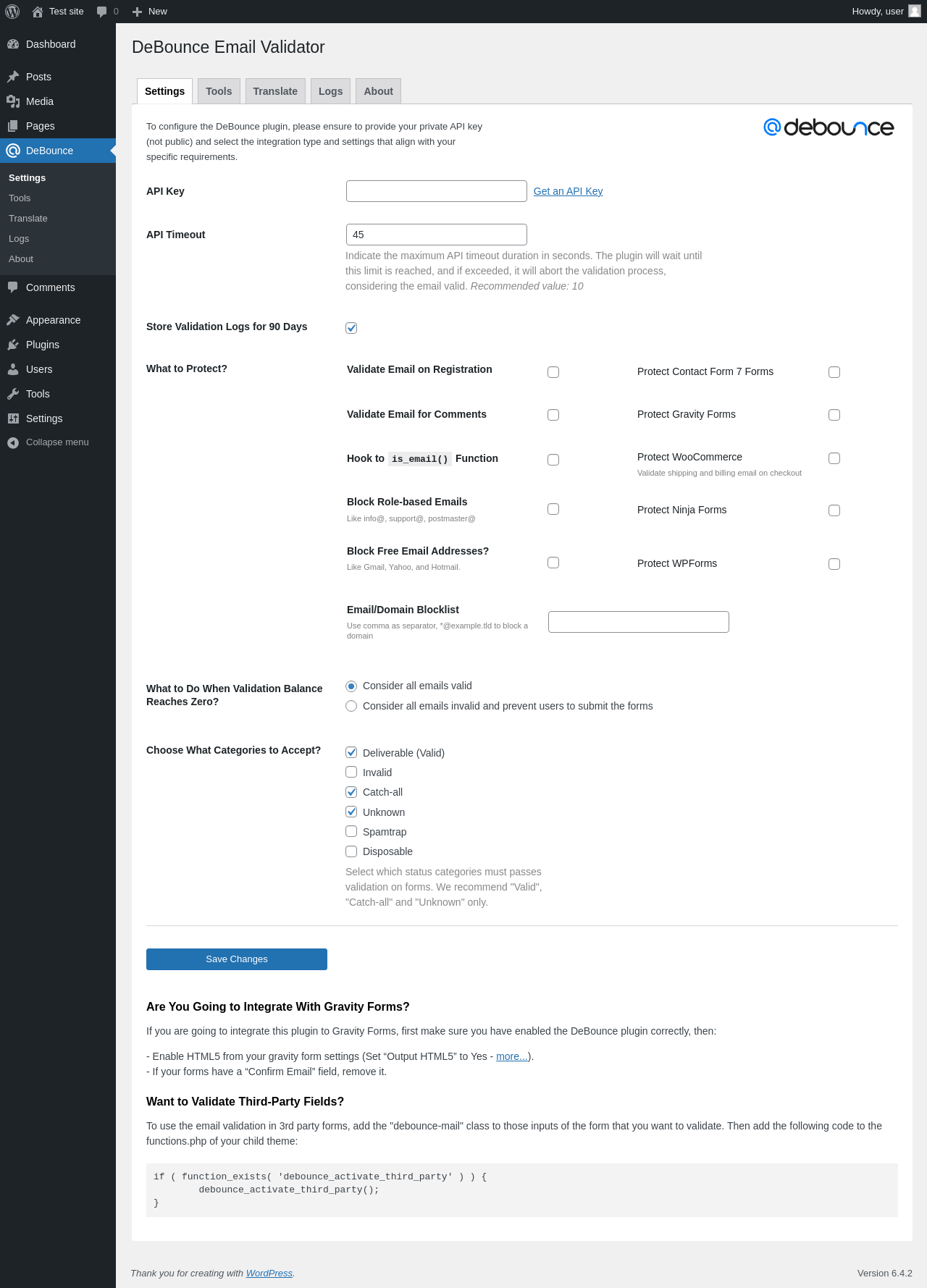Check Protect WooCommerce option
The height and width of the screenshot is (1288, 927).
coord(834,458)
